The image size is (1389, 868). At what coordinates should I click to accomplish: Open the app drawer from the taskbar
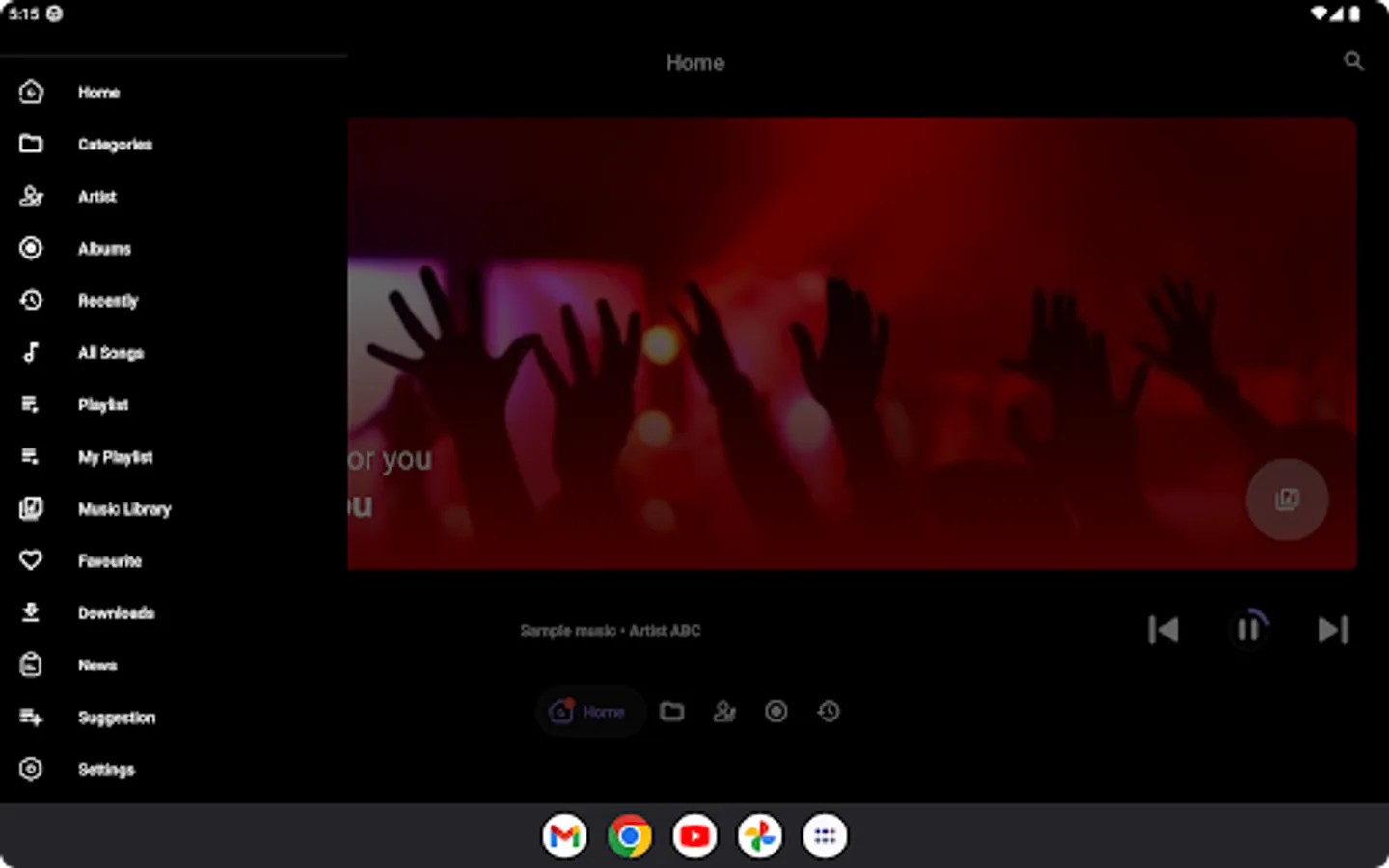tap(825, 836)
